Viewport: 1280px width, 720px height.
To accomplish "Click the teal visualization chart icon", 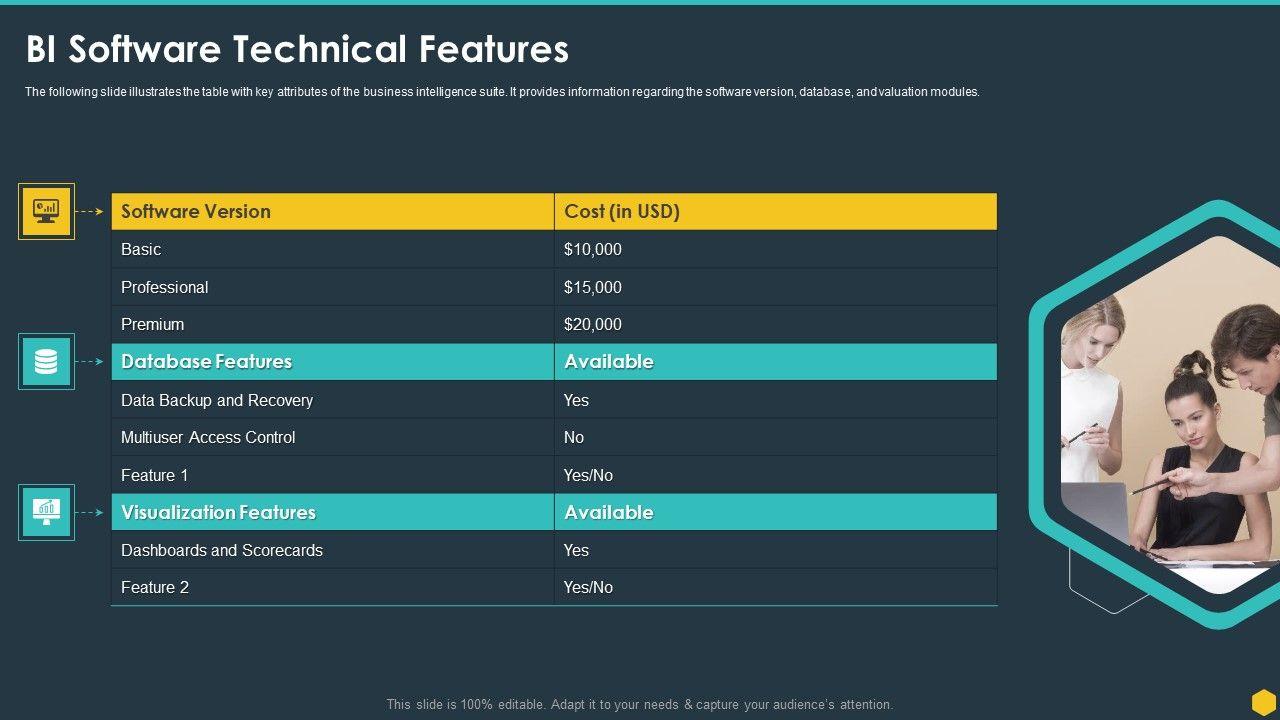I will [46, 512].
